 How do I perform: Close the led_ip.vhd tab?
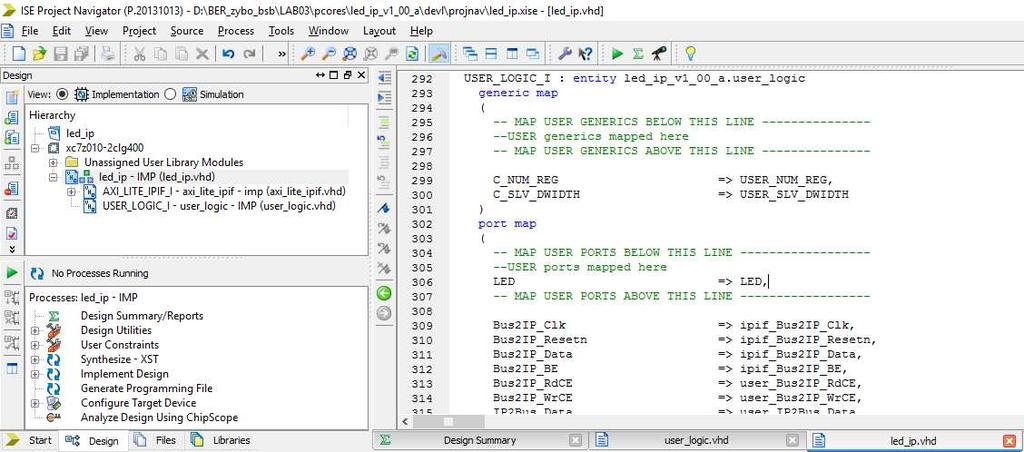(1010, 441)
